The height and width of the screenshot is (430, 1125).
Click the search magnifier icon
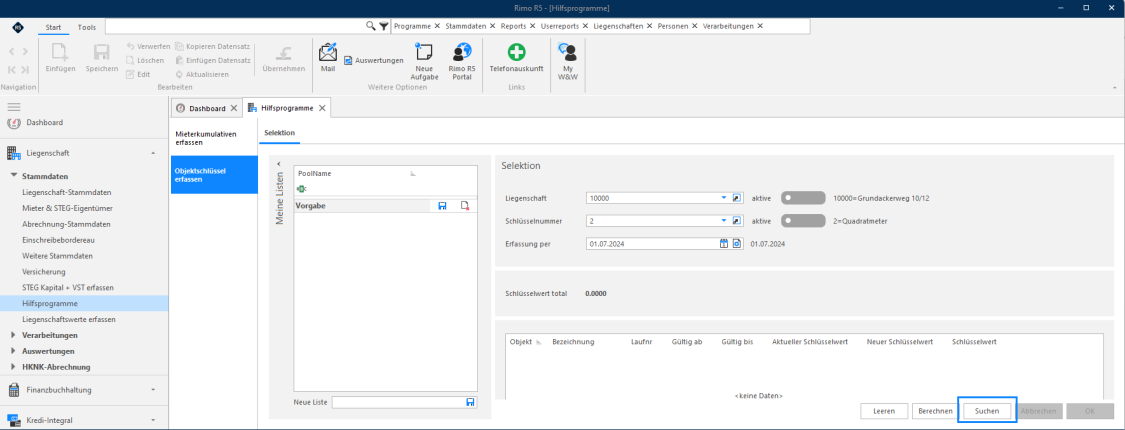pyautogui.click(x=371, y=26)
